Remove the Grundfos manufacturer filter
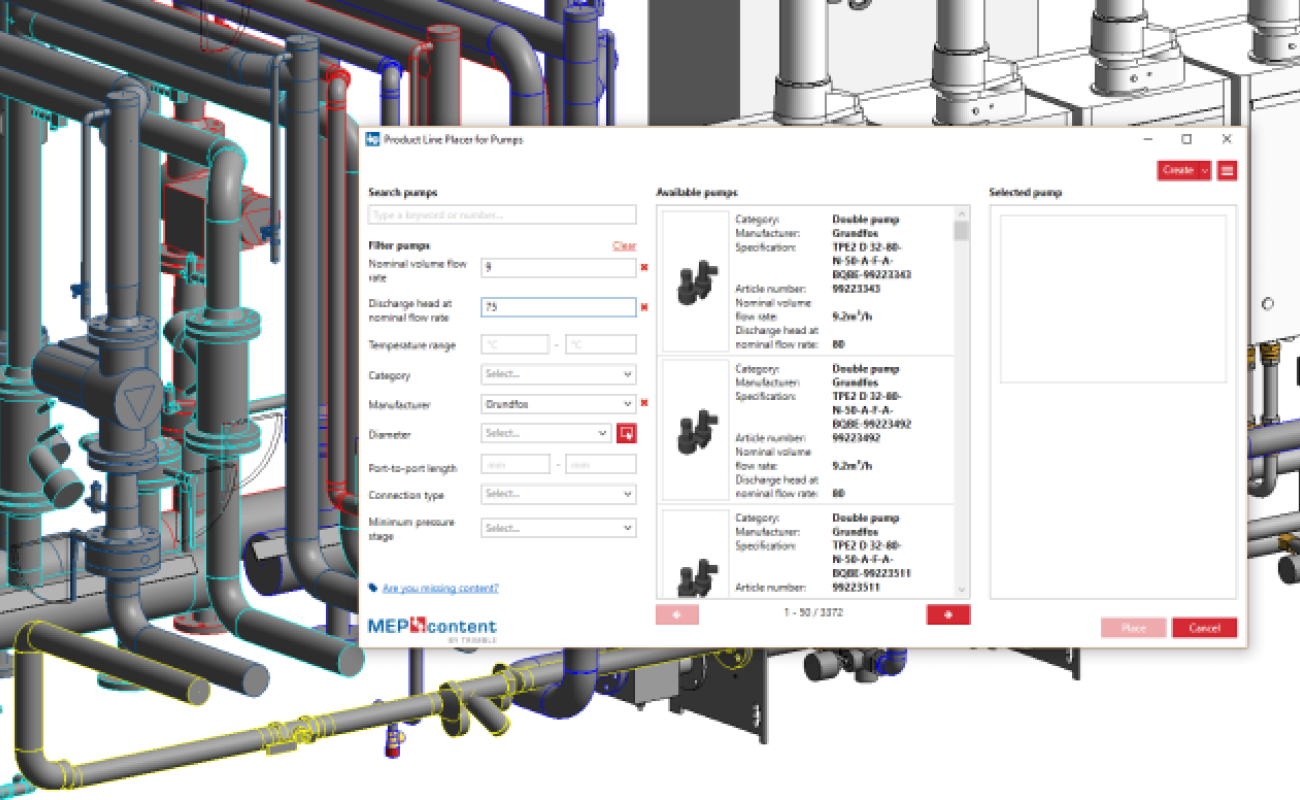 [644, 403]
